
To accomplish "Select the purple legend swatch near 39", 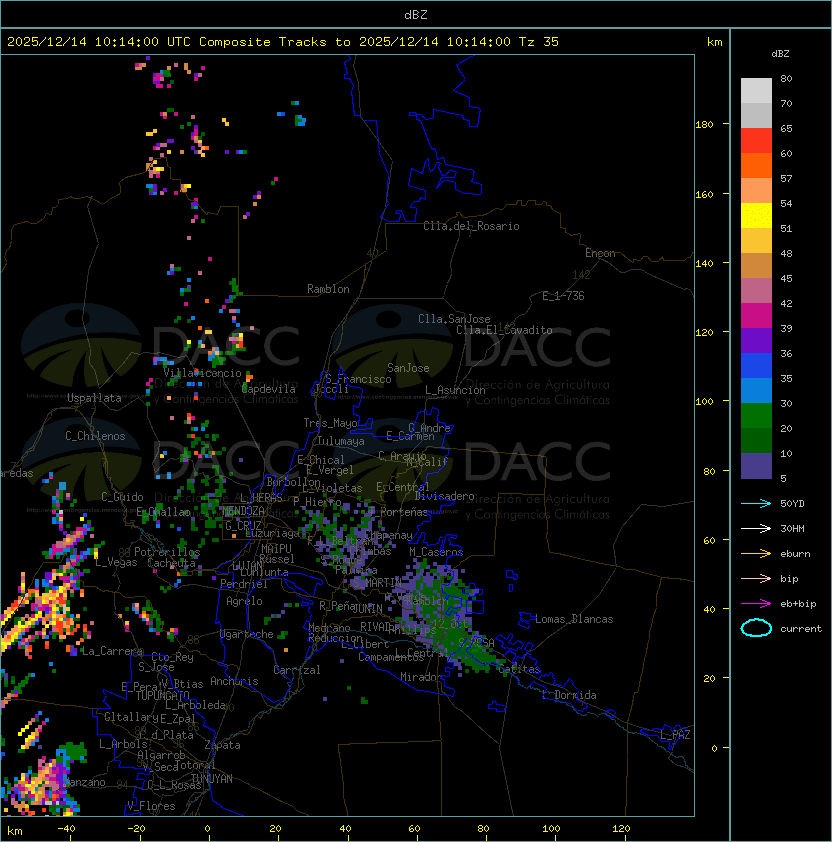I will (756, 340).
